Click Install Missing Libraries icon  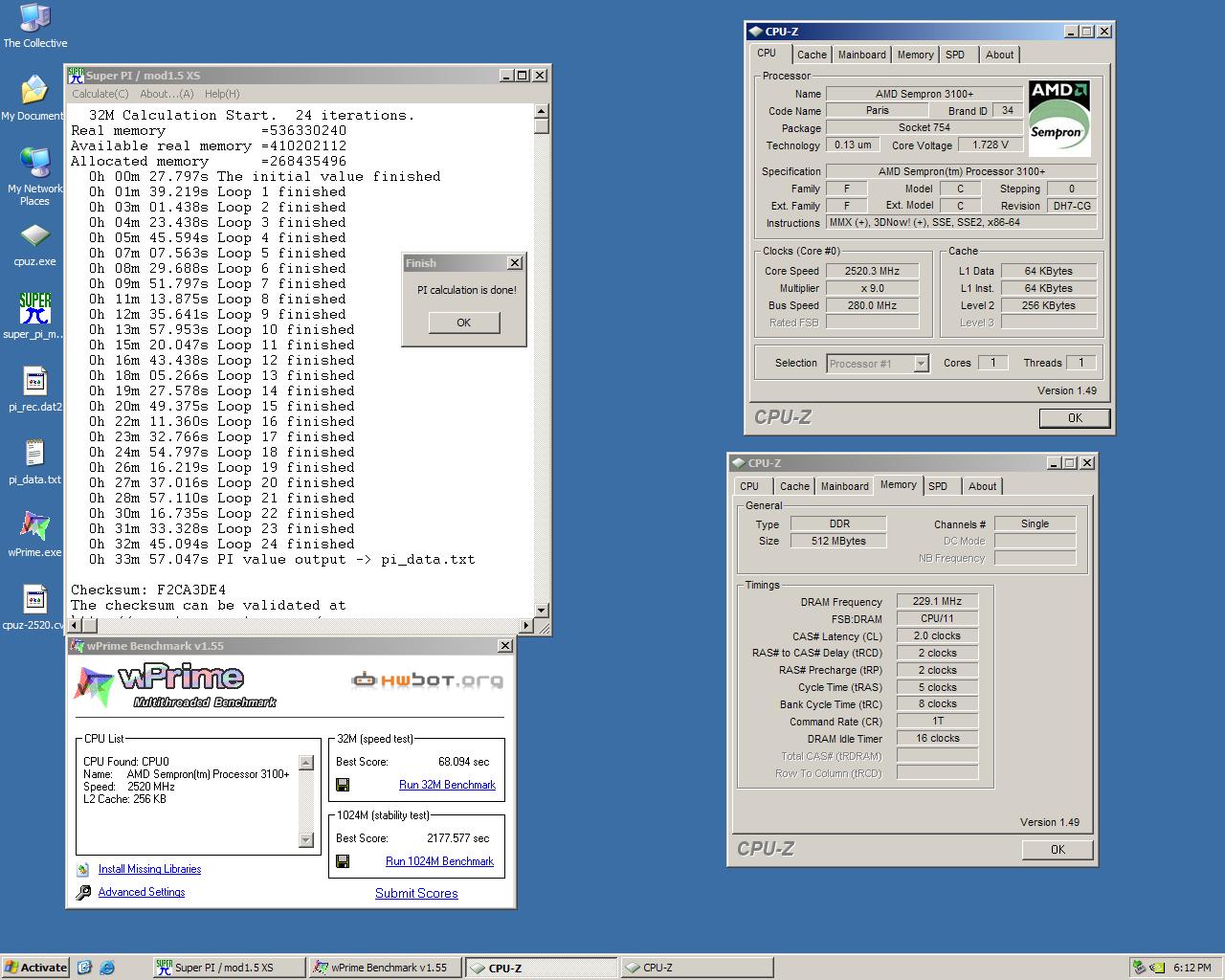[83, 869]
